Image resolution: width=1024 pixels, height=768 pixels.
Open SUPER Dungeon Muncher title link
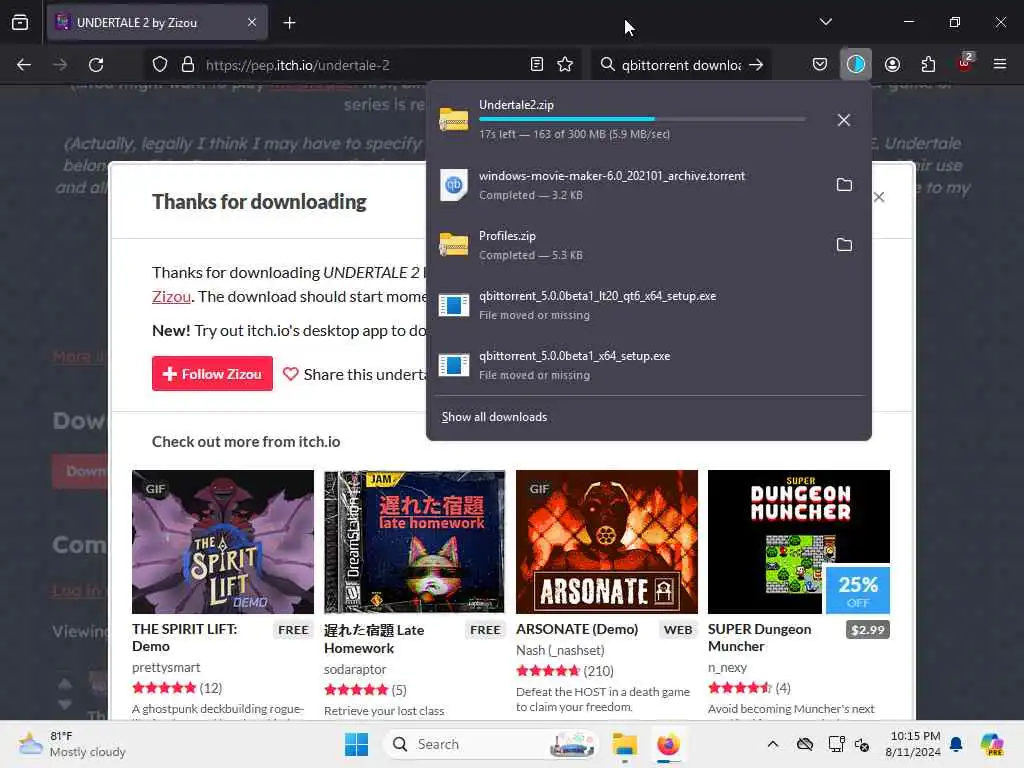[x=760, y=637]
